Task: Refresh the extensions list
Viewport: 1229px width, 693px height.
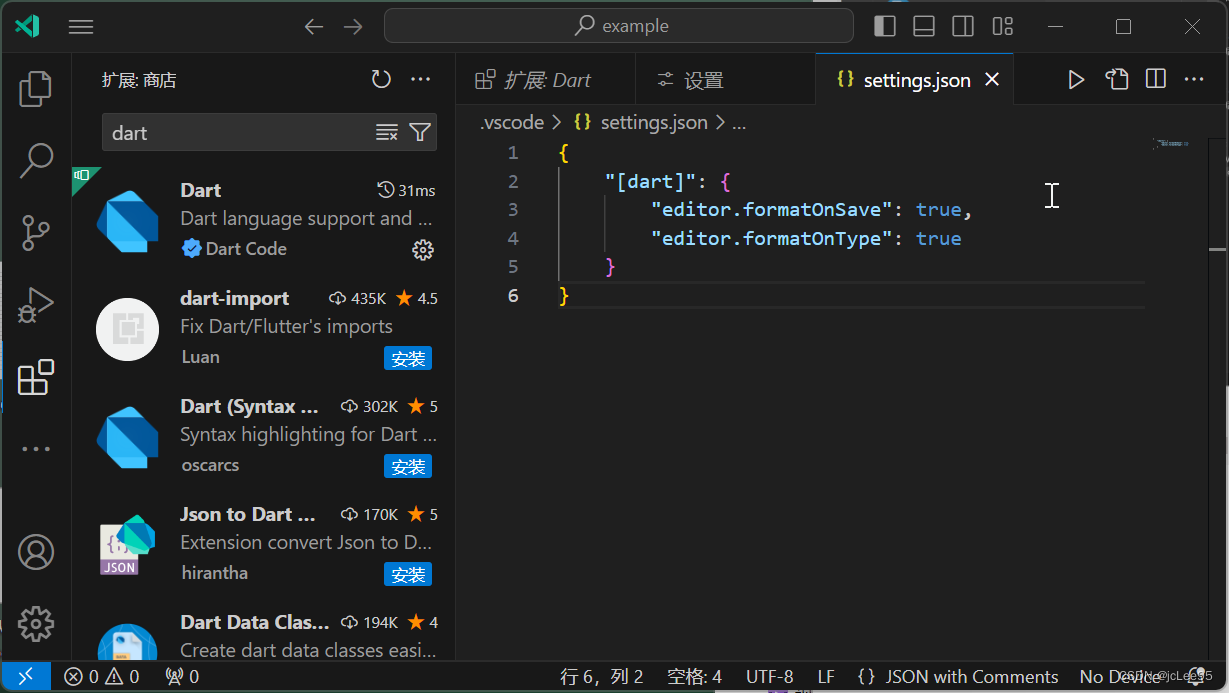Action: (x=381, y=79)
